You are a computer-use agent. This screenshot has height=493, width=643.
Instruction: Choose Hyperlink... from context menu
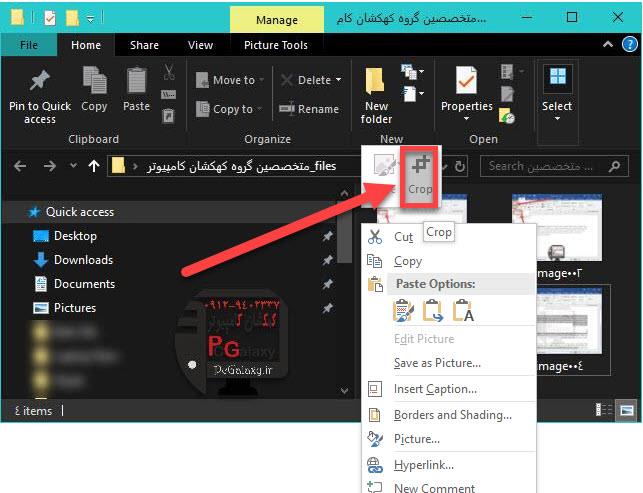click(x=449, y=465)
